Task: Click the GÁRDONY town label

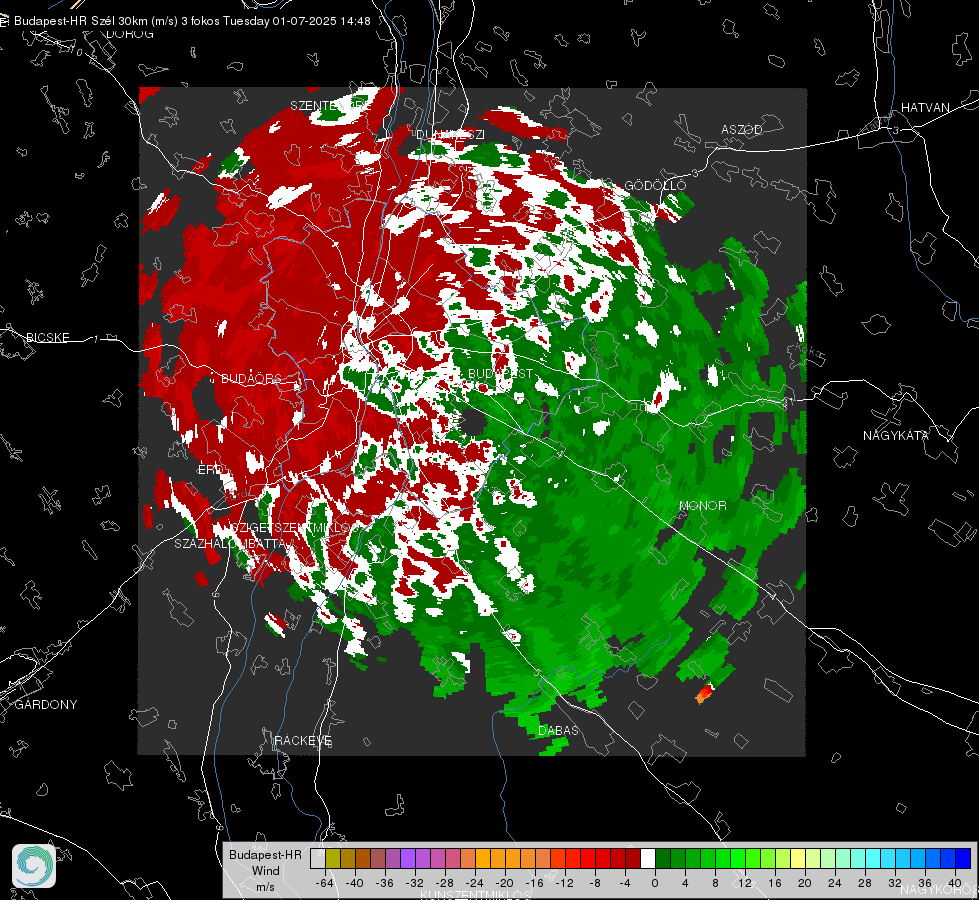Action: click(x=46, y=705)
